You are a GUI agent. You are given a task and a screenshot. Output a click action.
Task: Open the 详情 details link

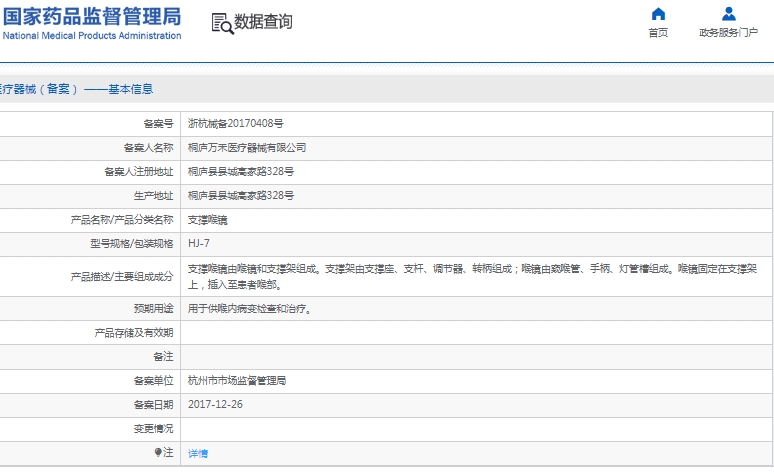pos(198,453)
